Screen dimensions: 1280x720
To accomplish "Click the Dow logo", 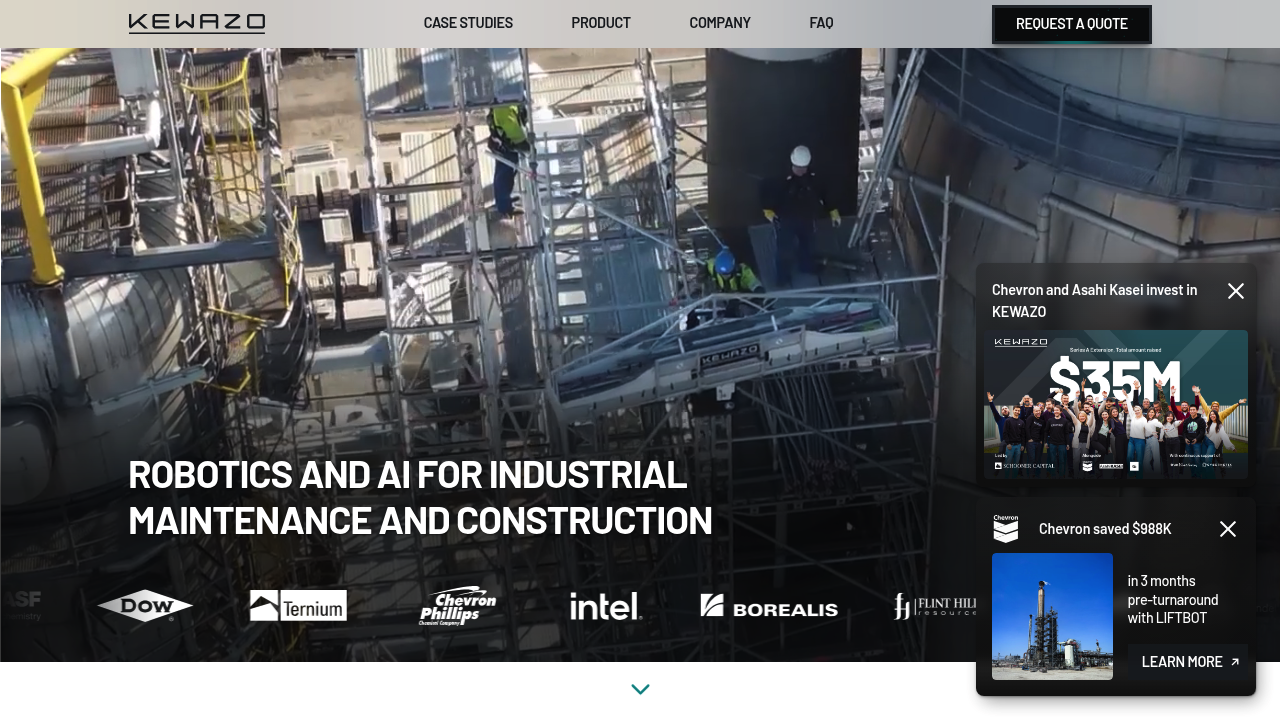I will point(145,606).
